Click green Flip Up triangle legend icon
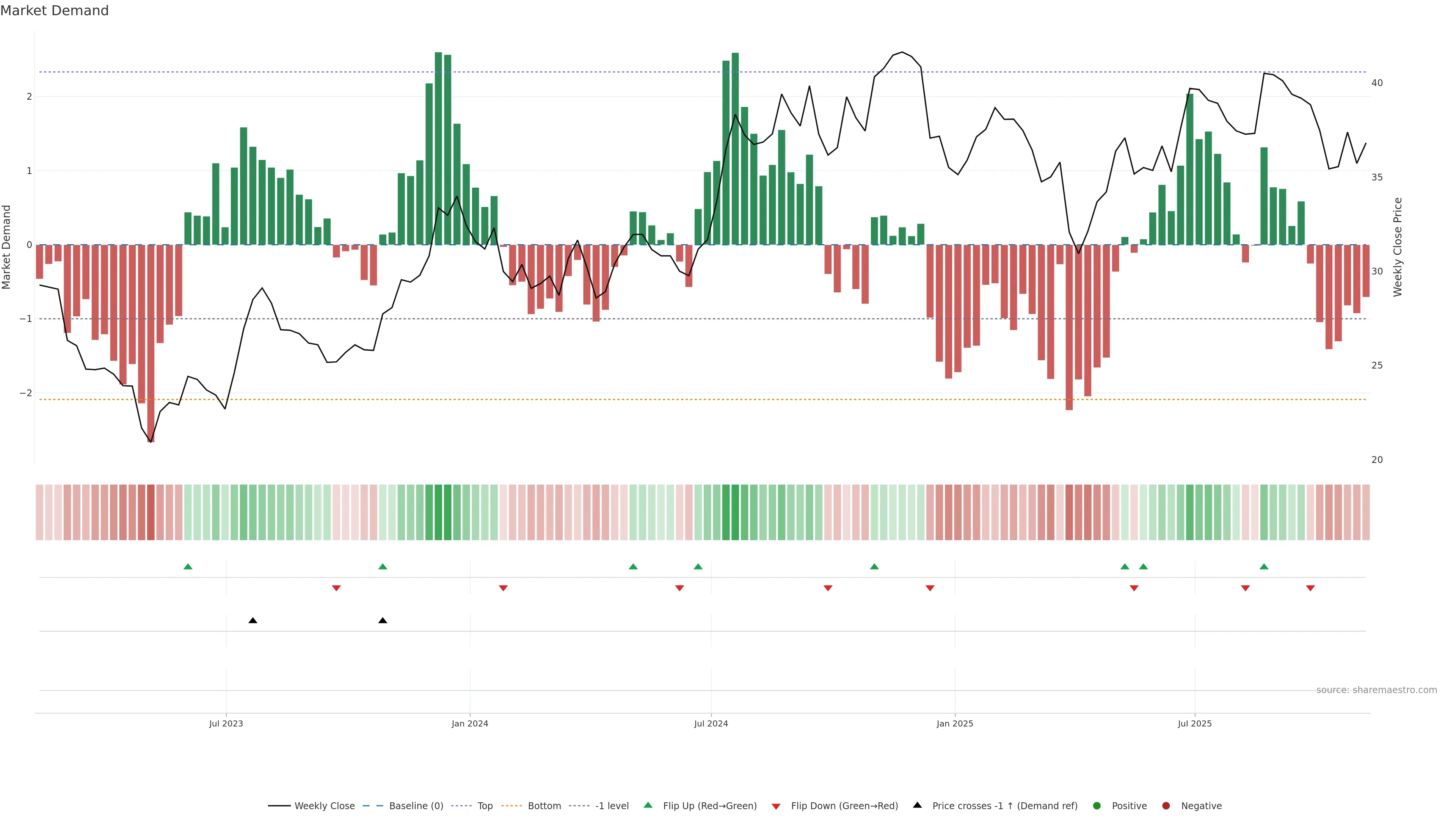This screenshot has height=819, width=1456. (648, 805)
